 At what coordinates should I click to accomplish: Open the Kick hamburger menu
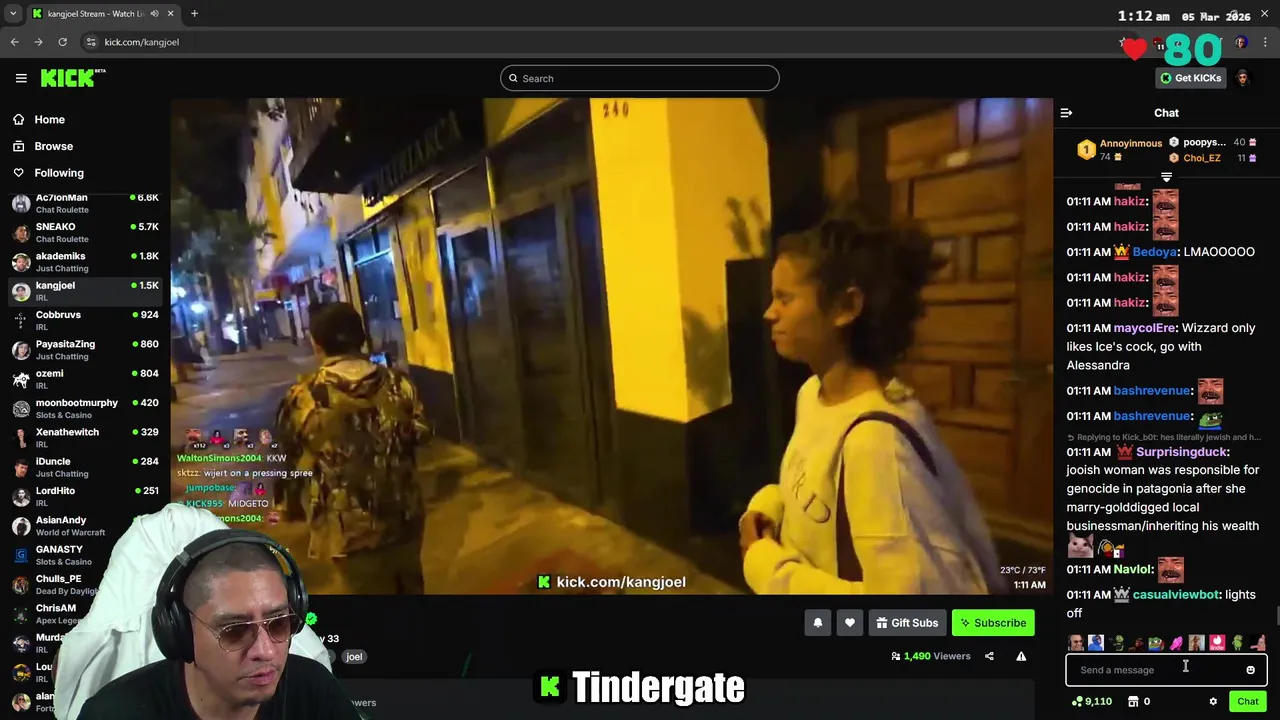coord(21,78)
